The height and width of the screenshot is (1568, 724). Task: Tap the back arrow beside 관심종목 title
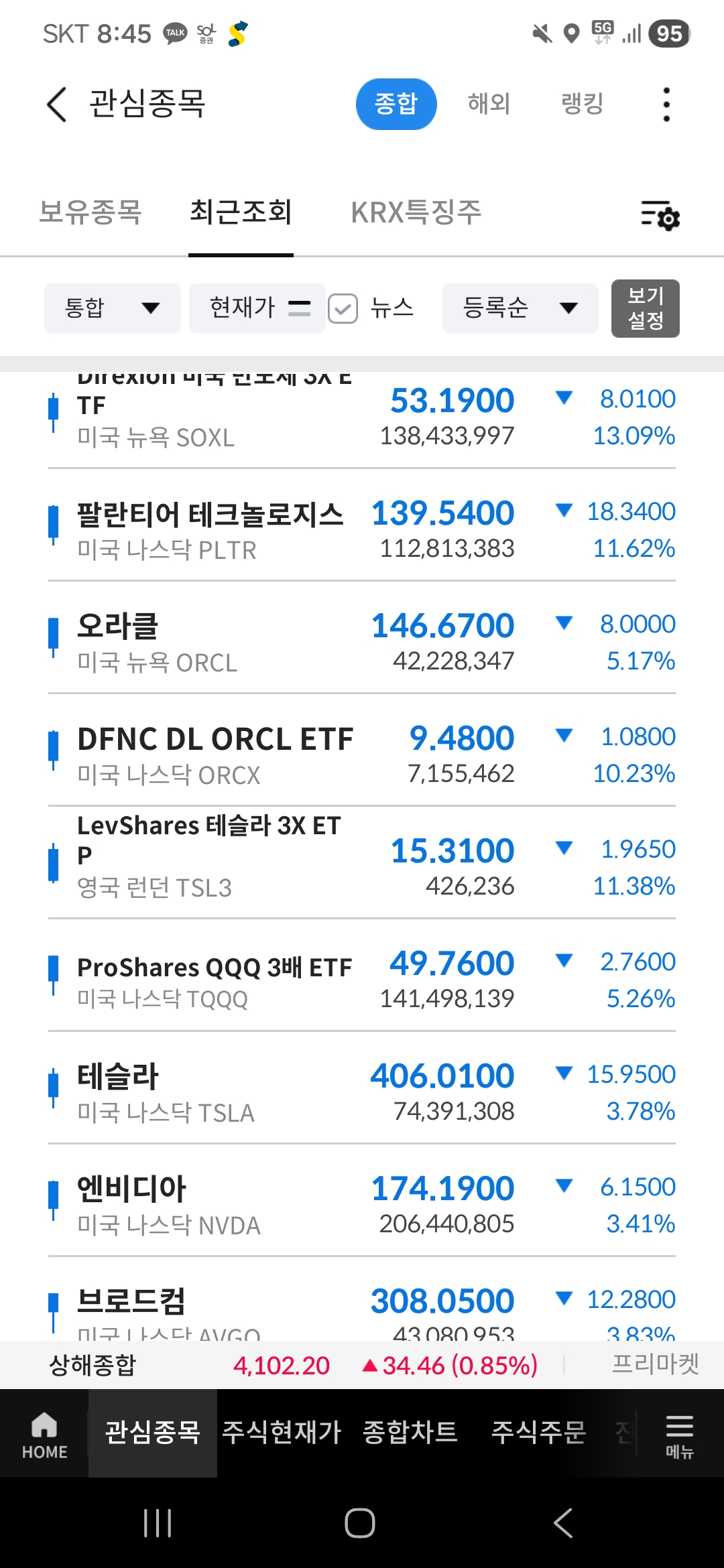click(57, 105)
